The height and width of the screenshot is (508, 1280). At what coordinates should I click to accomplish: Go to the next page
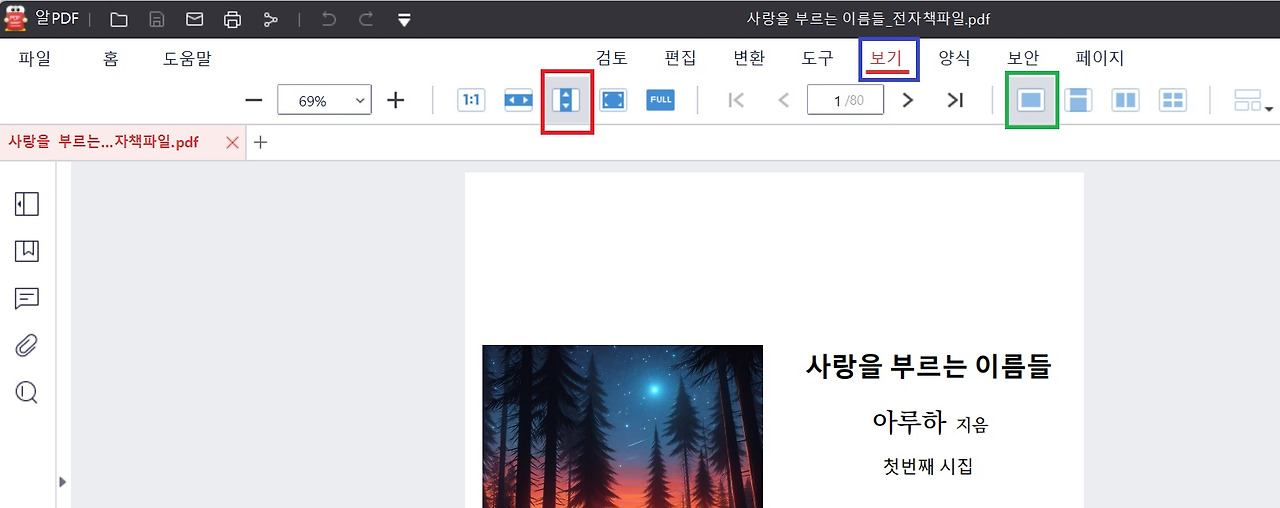(908, 100)
